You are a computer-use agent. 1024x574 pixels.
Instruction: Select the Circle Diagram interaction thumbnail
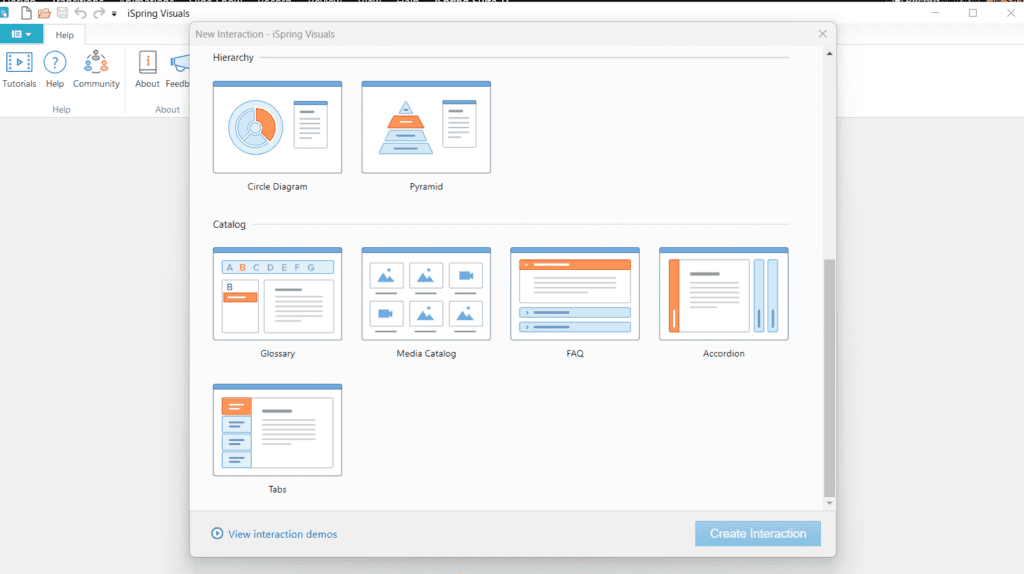[x=277, y=127]
